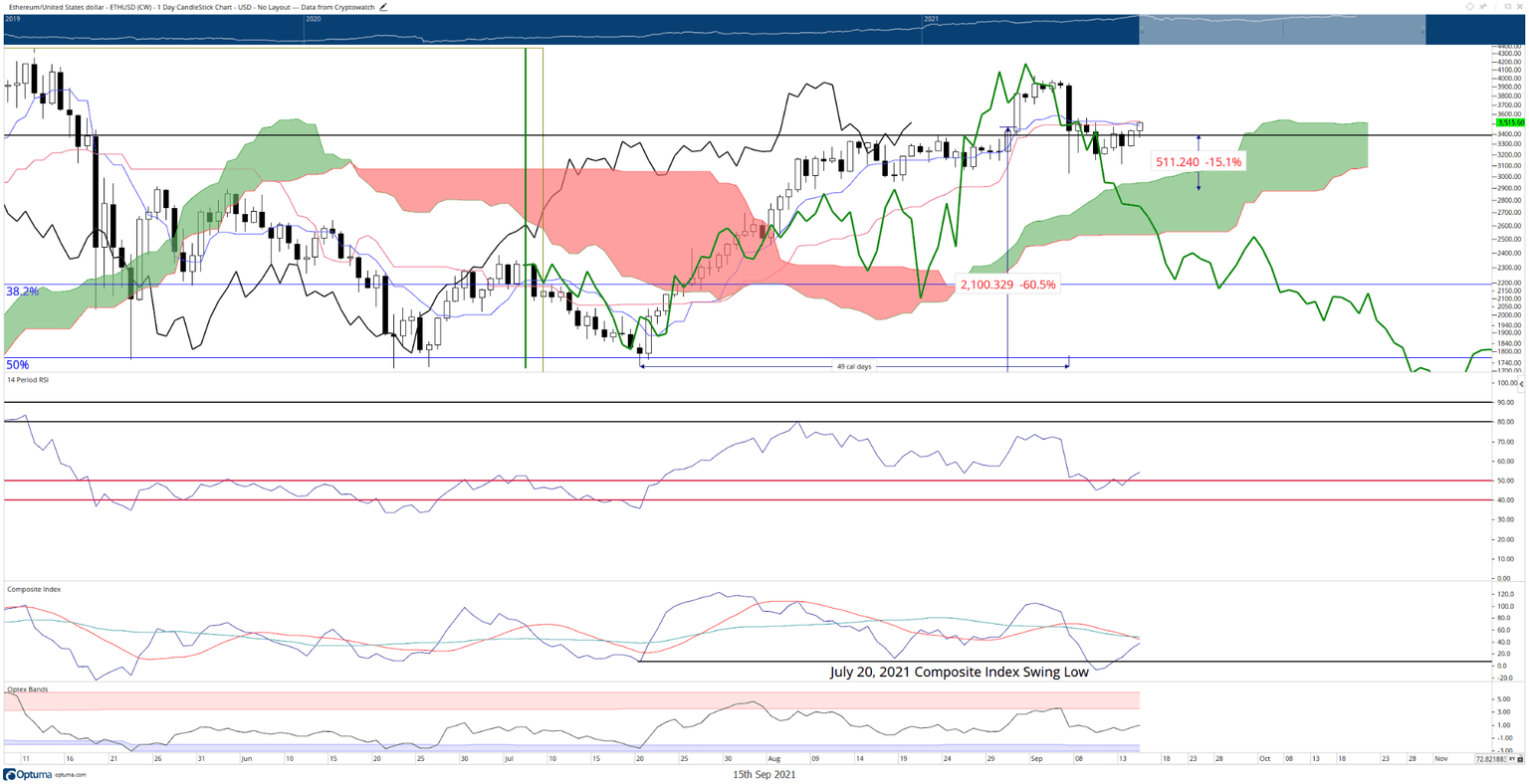
Task: Select the 2,100.329 -60.5% measurement label
Action: (x=1007, y=285)
